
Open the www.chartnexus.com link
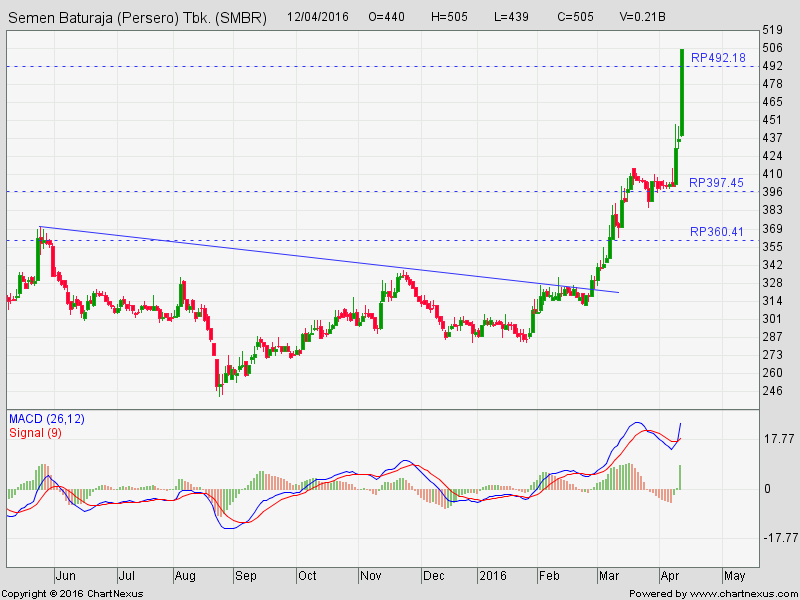pyautogui.click(x=744, y=594)
